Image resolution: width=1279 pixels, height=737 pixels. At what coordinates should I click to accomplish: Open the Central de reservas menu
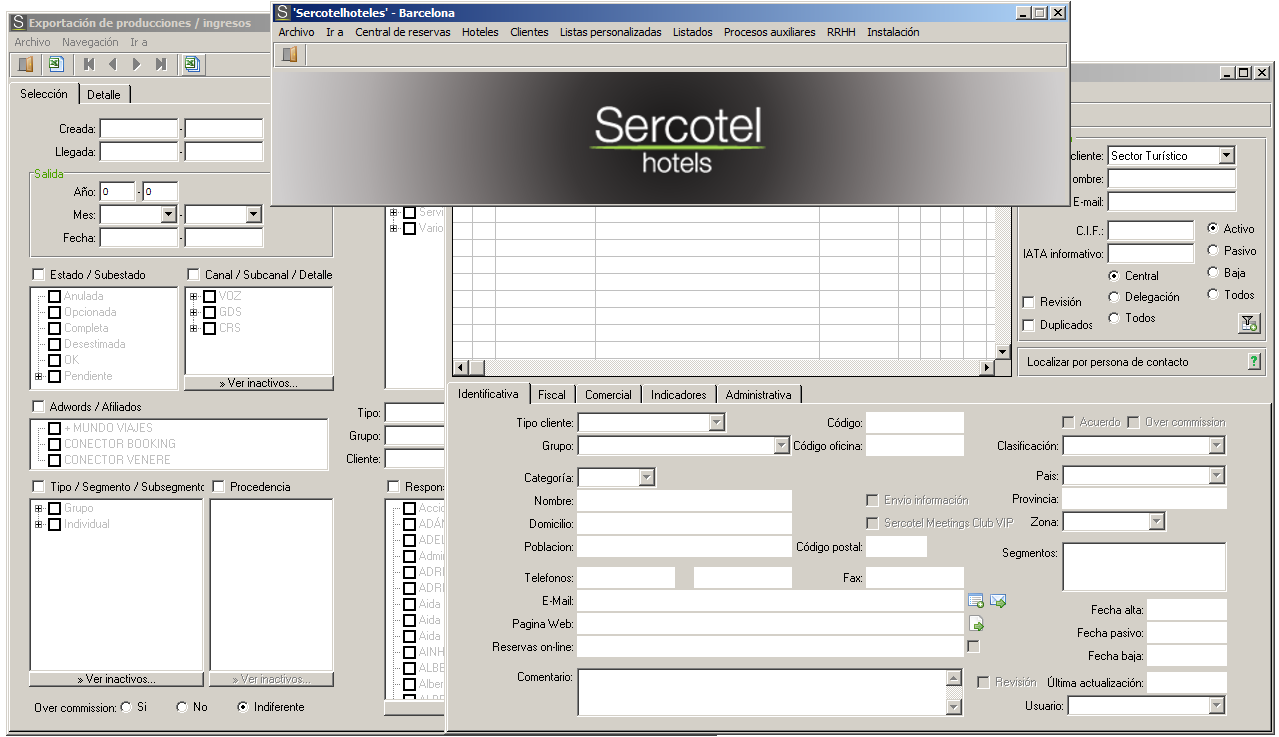pyautogui.click(x=403, y=32)
